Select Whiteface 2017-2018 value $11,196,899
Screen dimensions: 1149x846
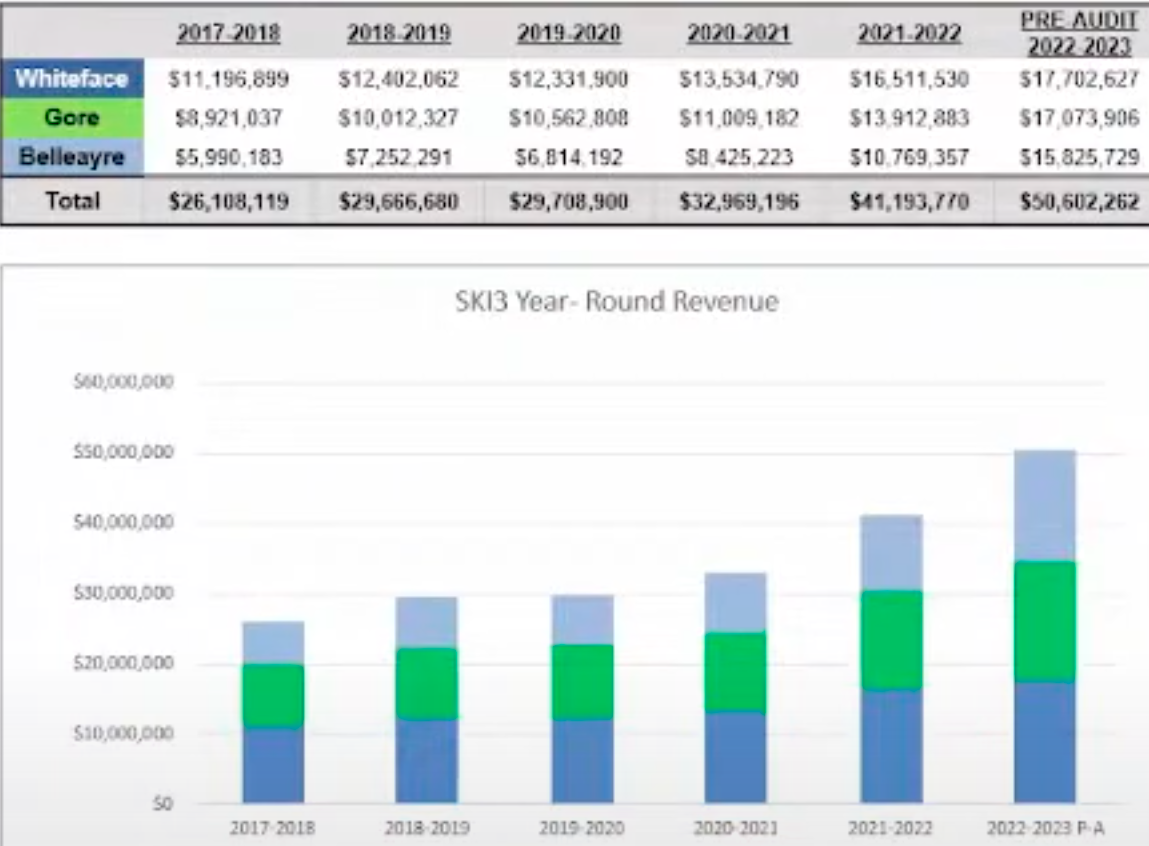tap(229, 80)
